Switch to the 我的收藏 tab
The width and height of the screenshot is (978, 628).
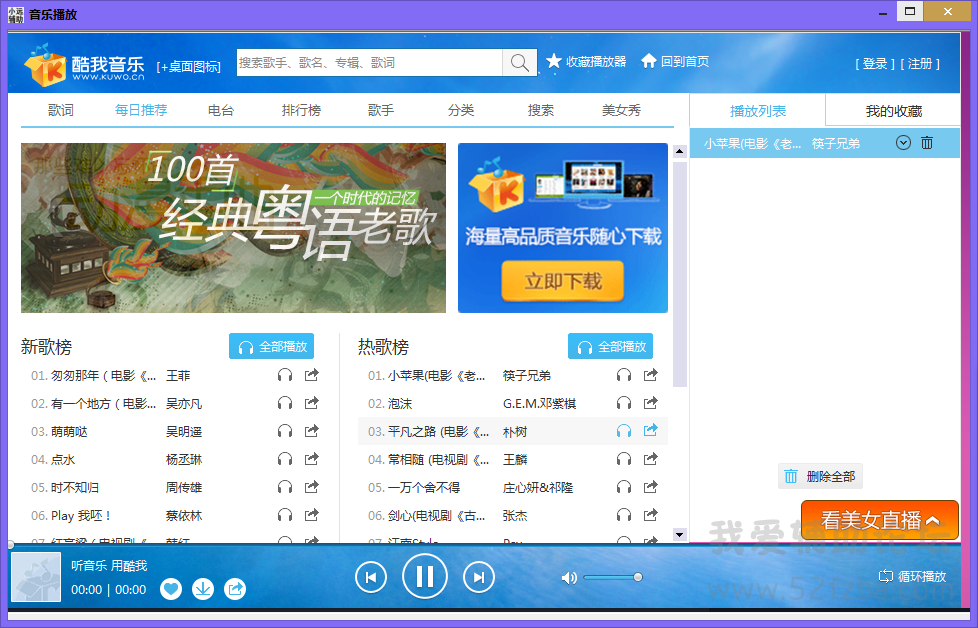pyautogui.click(x=893, y=111)
